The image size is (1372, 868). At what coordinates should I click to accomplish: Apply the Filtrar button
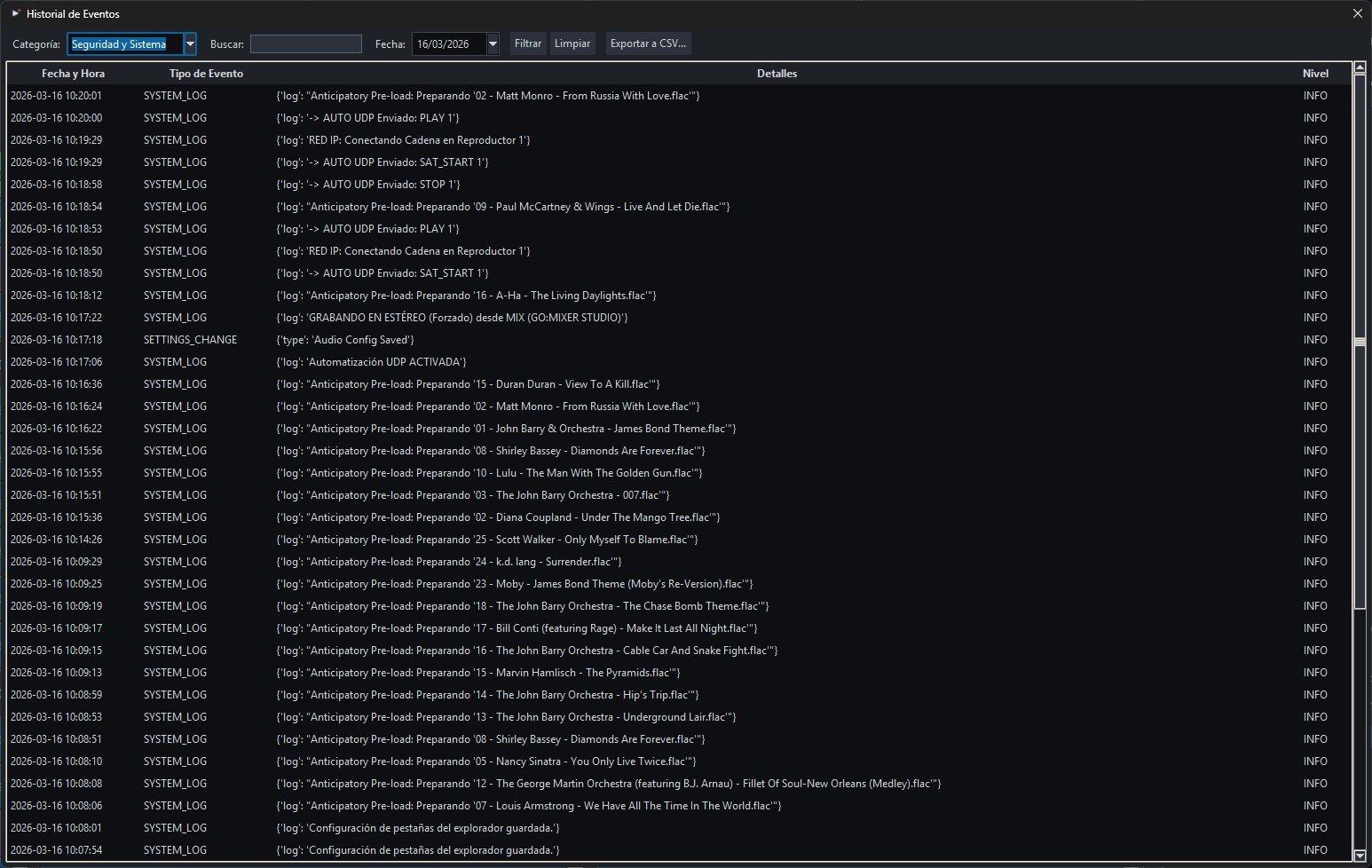[528, 43]
